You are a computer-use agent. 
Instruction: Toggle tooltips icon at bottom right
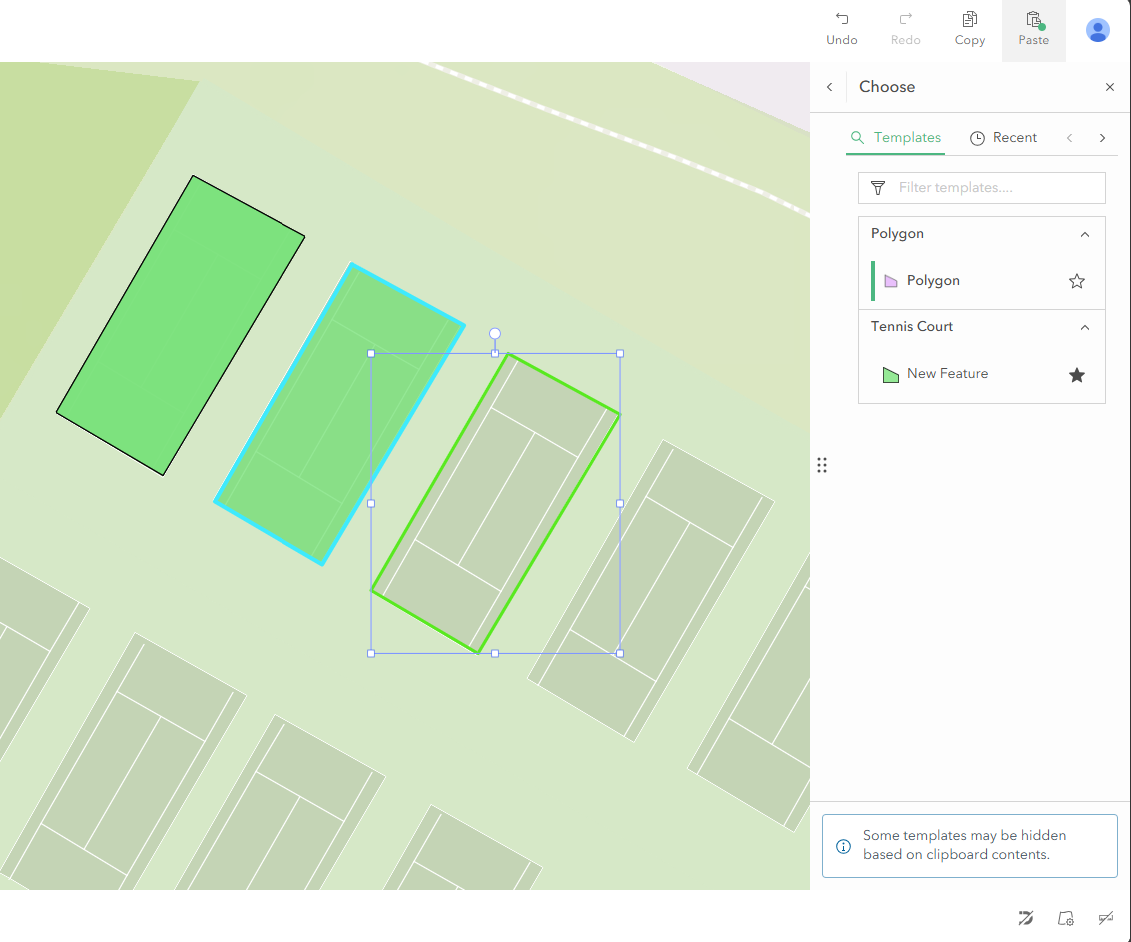pos(1105,918)
